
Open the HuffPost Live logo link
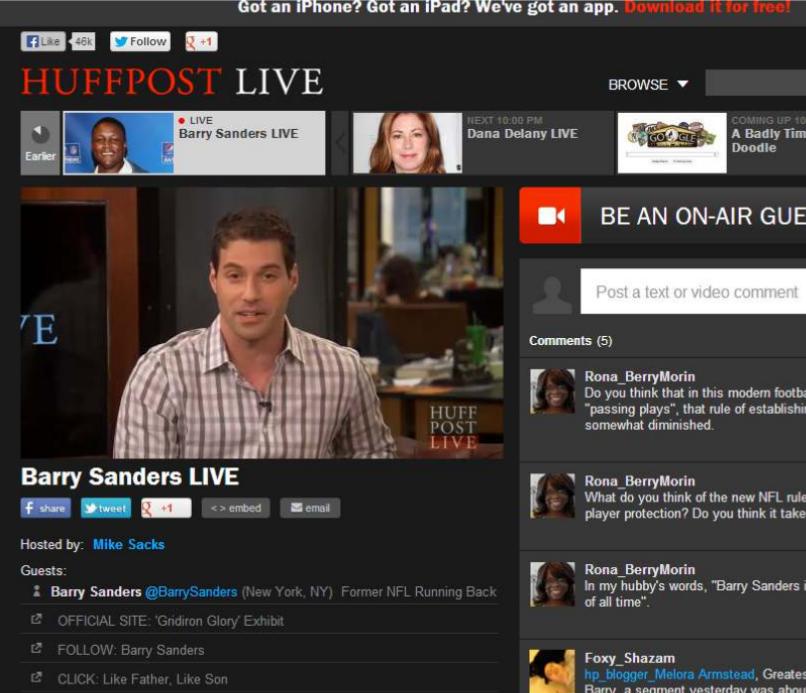tap(172, 81)
